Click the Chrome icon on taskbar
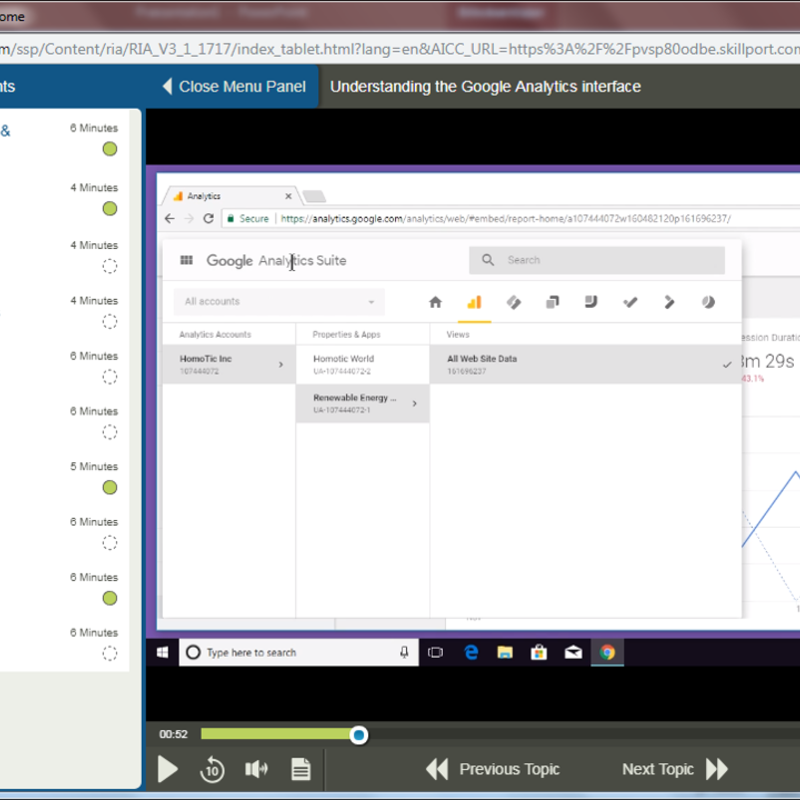 [607, 653]
